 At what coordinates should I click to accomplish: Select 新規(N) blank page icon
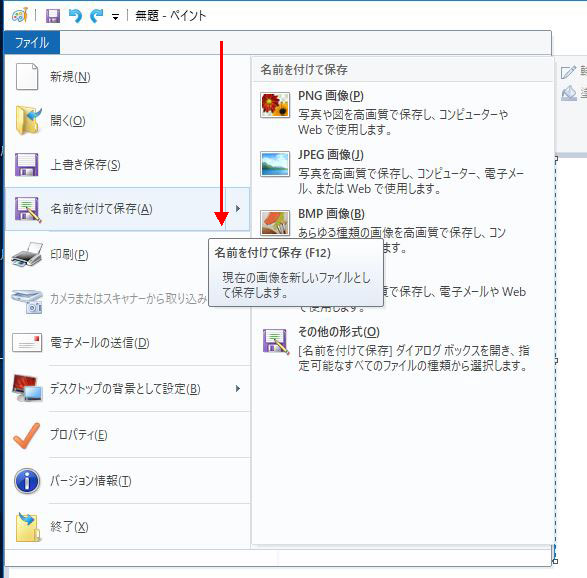point(27,77)
